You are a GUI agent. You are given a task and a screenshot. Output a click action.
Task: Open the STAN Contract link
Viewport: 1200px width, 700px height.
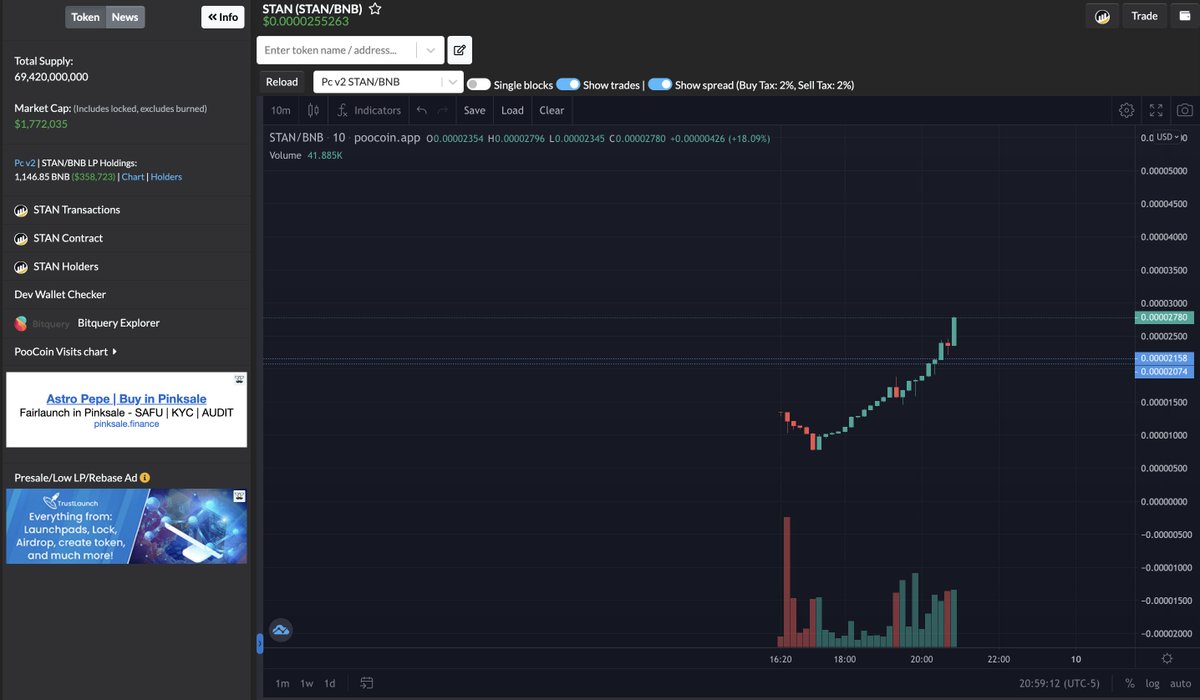pyautogui.click(x=68, y=238)
